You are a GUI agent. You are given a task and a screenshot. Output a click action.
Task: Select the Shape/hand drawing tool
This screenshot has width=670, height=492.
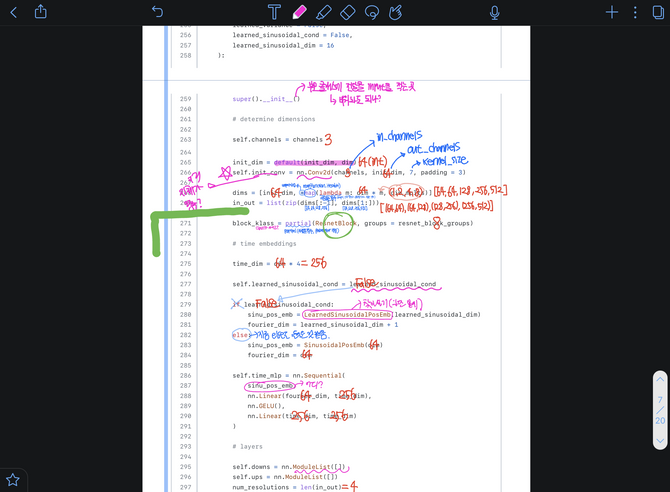click(396, 12)
